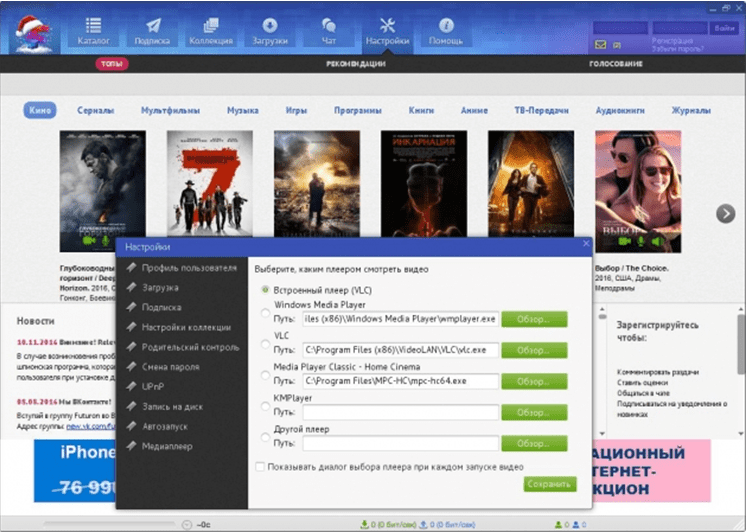Open the Подписка paper-plane icon
The width and height of the screenshot is (747, 532).
click(153, 30)
